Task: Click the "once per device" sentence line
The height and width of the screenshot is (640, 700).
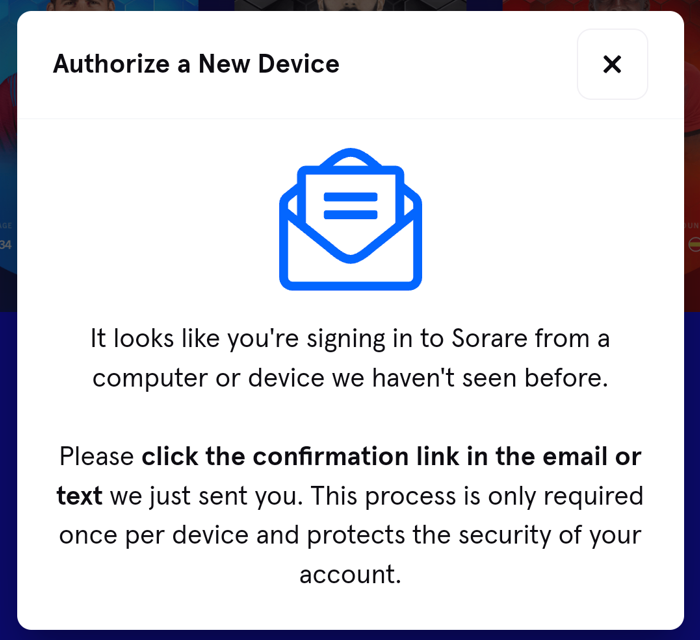Action: pos(350,535)
